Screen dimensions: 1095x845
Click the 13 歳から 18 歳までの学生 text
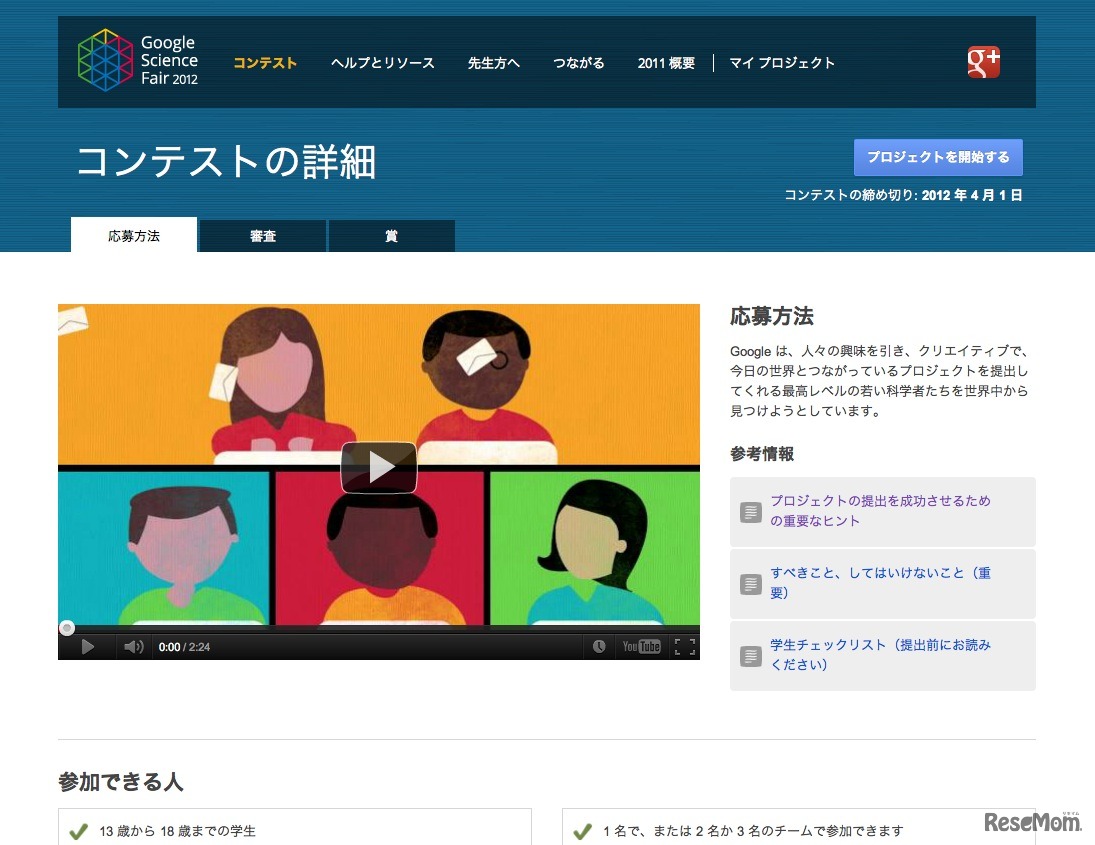(x=177, y=831)
